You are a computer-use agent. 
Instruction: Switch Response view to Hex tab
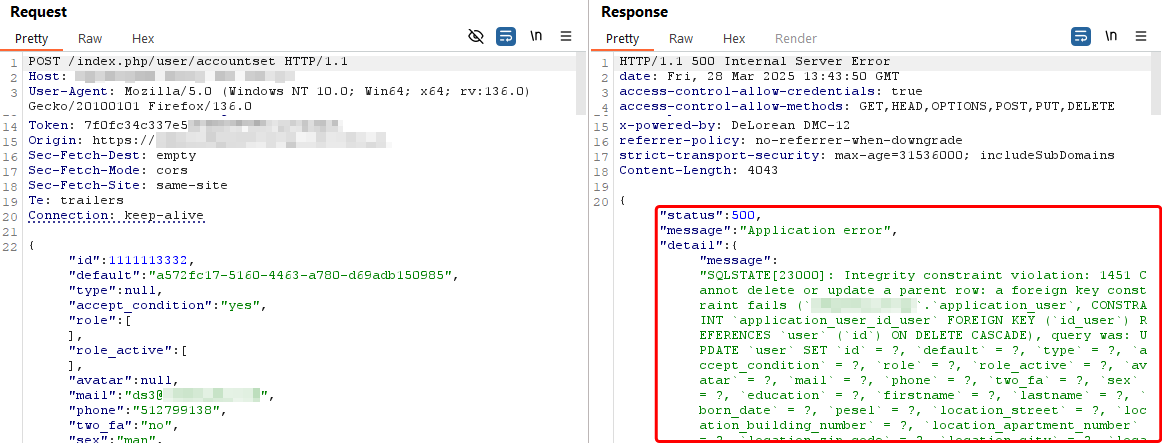point(734,39)
